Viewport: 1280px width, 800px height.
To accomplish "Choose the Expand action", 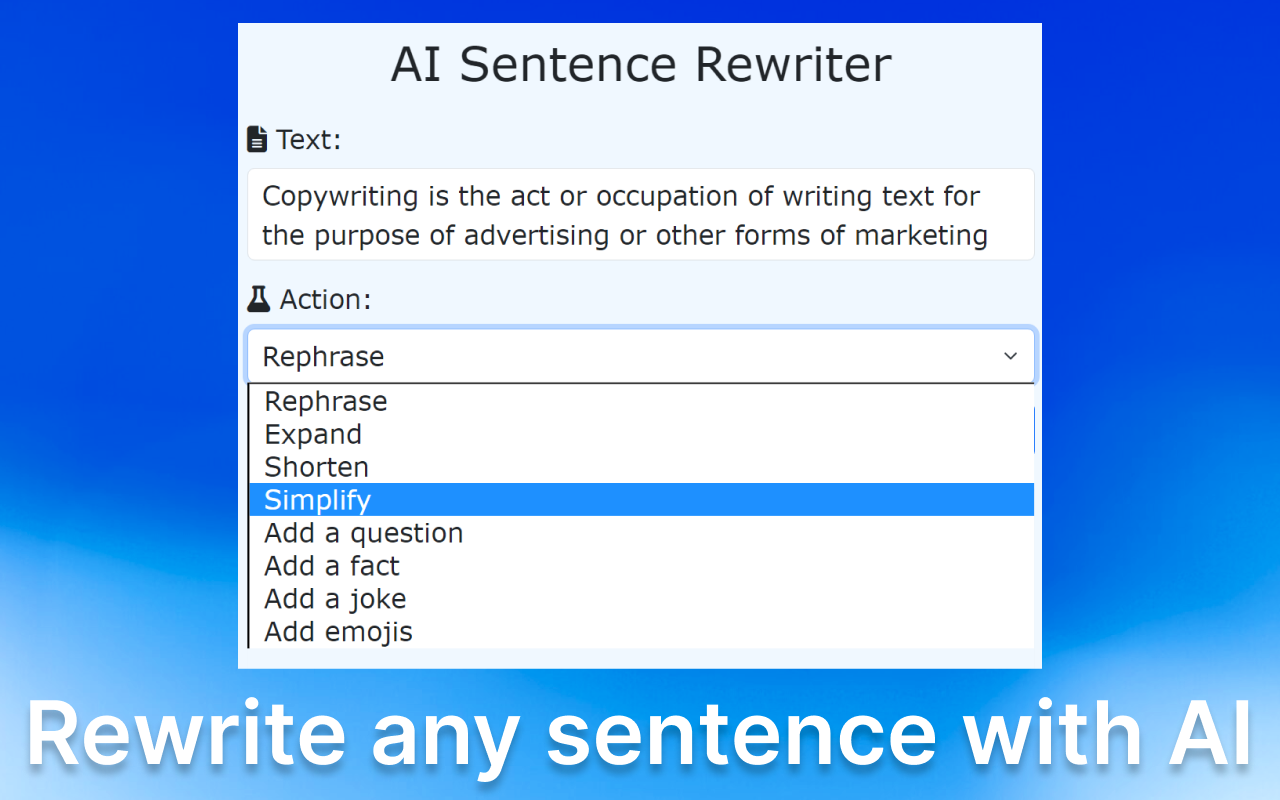I will point(313,434).
